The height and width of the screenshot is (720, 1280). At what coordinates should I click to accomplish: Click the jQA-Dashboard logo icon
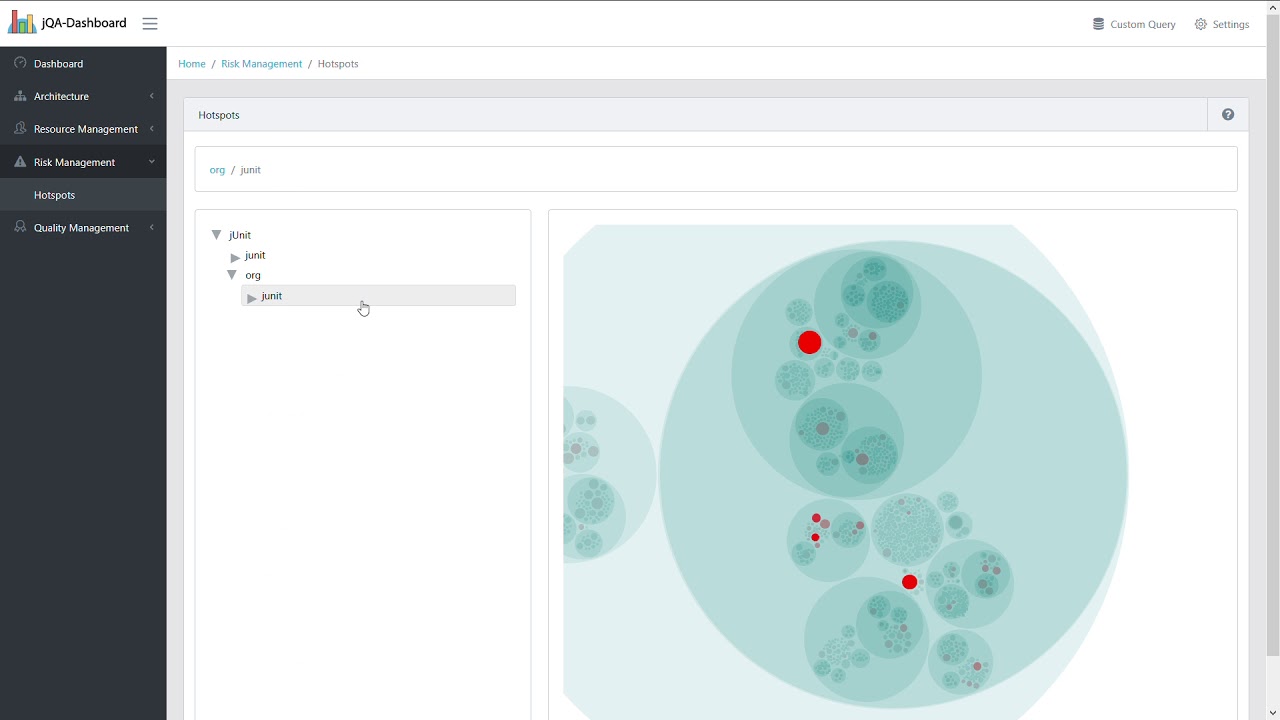point(22,22)
